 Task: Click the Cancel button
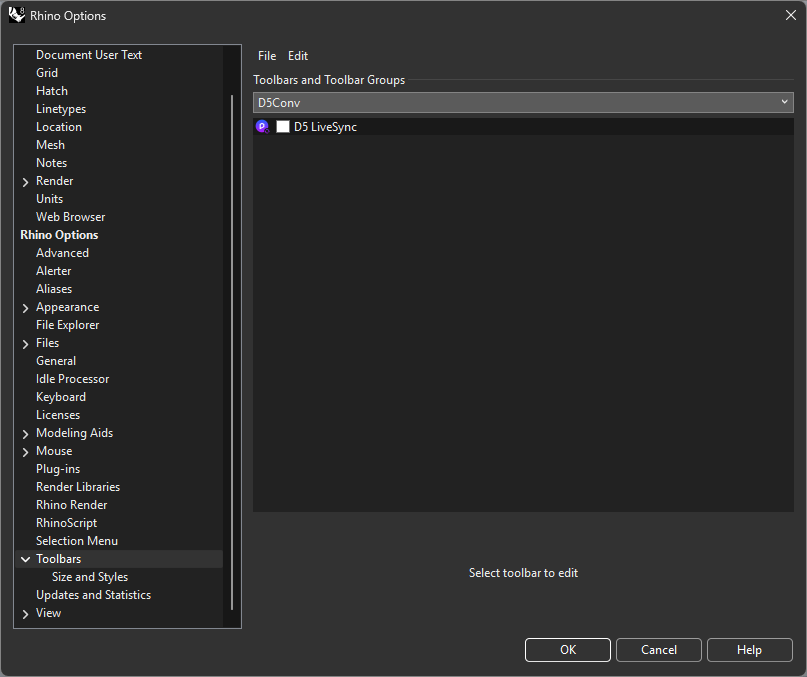659,650
